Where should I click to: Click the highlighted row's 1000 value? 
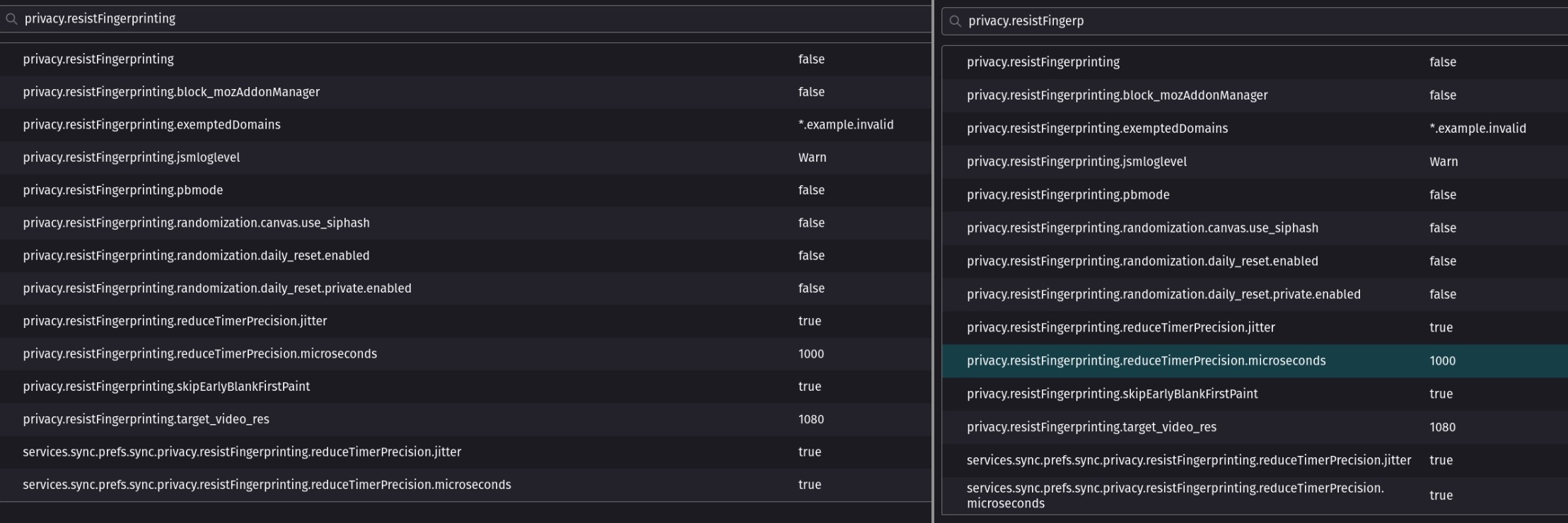tap(1442, 361)
